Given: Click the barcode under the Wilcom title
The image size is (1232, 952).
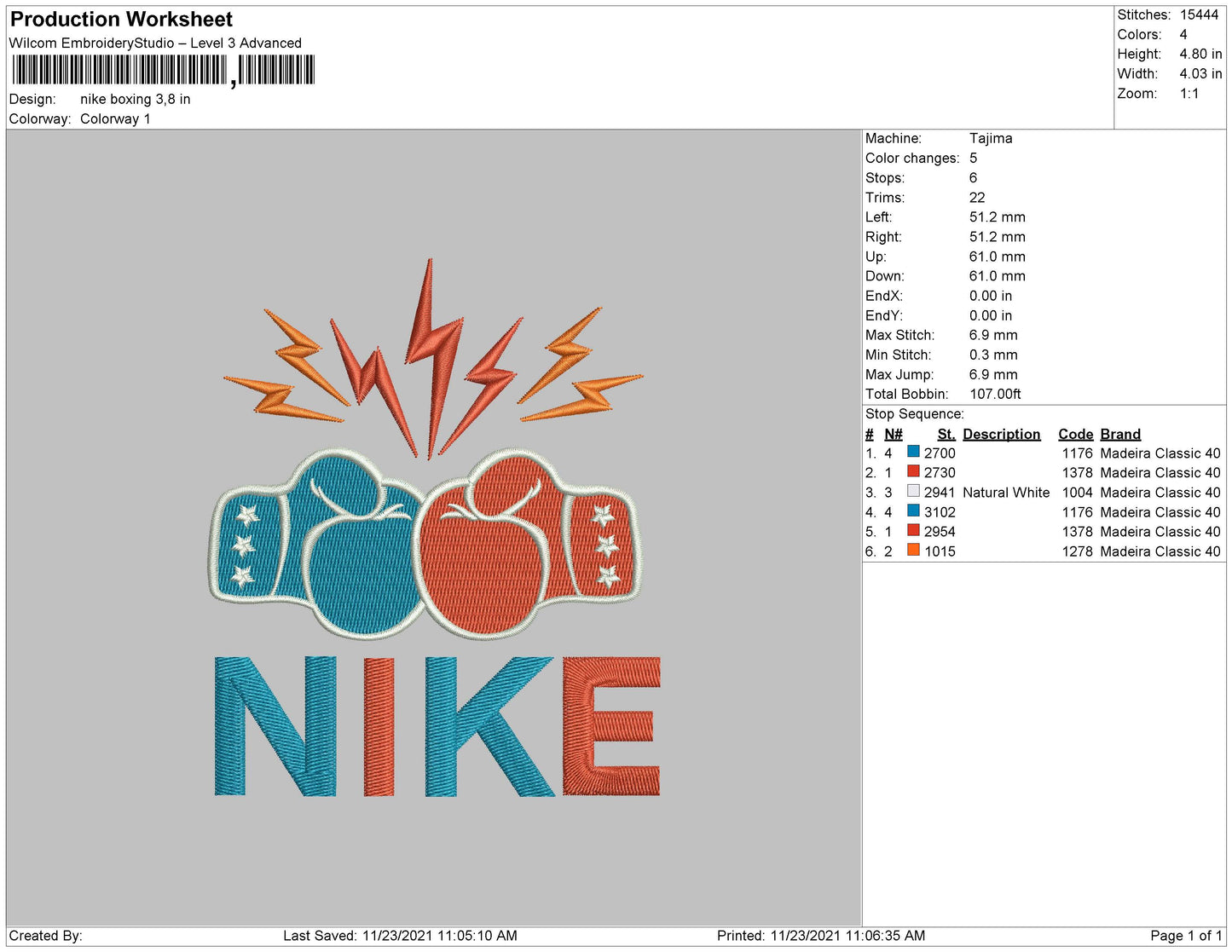Looking at the screenshot, I should pos(164,70).
